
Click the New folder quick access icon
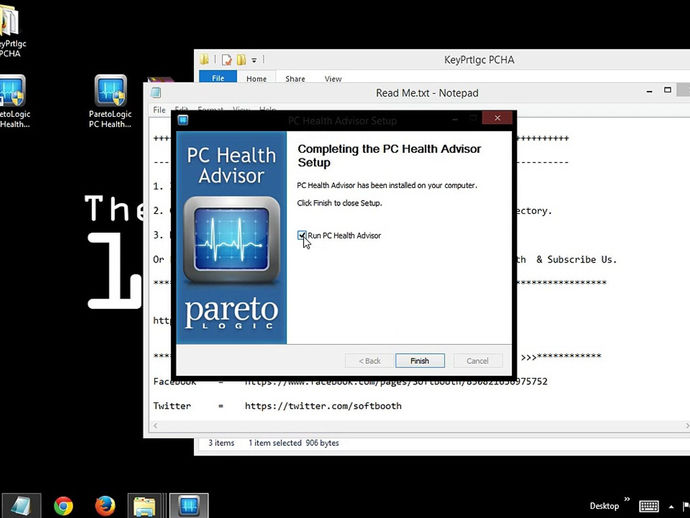pos(241,59)
